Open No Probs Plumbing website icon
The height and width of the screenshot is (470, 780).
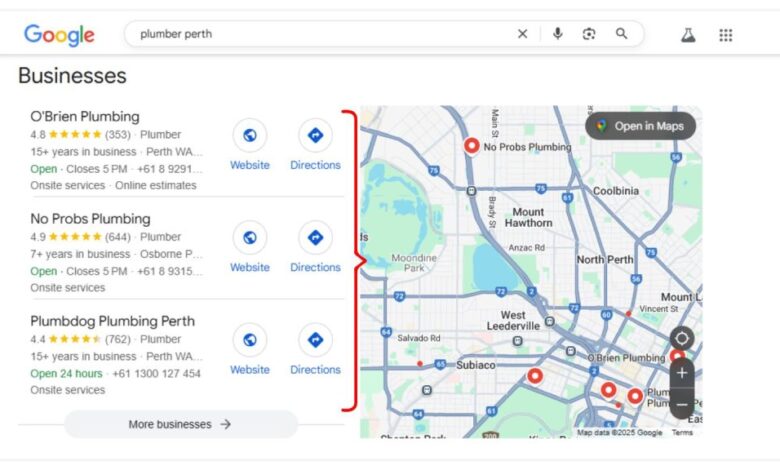pos(250,237)
